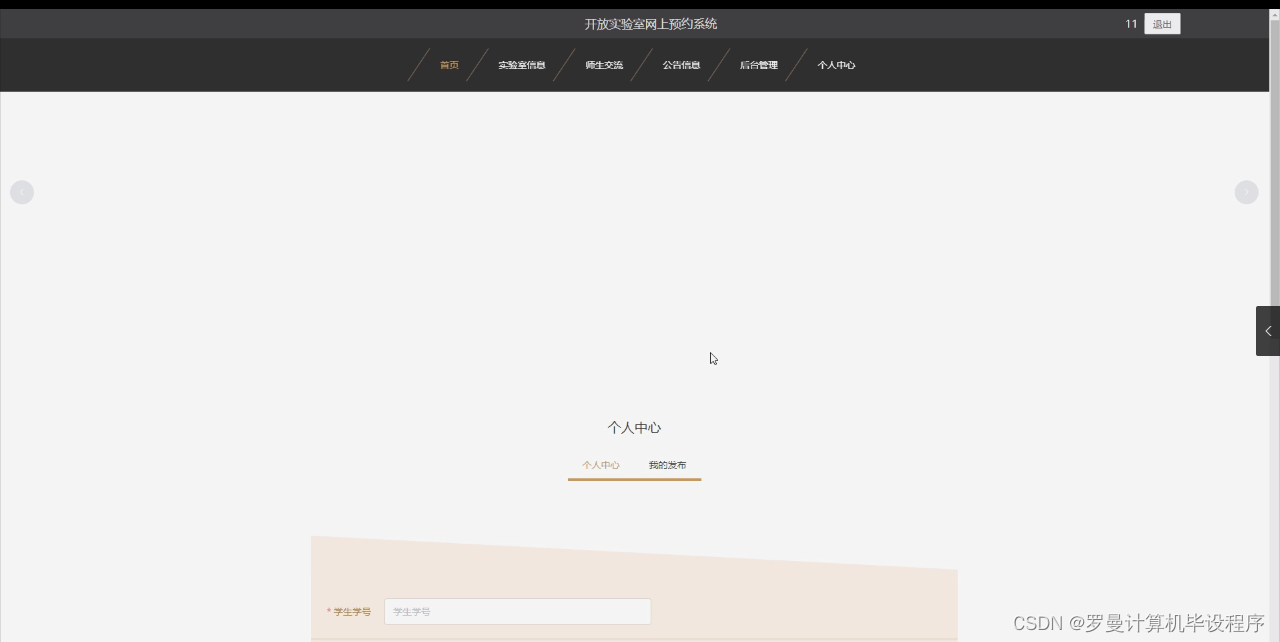
Task: Open the 师生交流 navigation item
Action: point(604,64)
